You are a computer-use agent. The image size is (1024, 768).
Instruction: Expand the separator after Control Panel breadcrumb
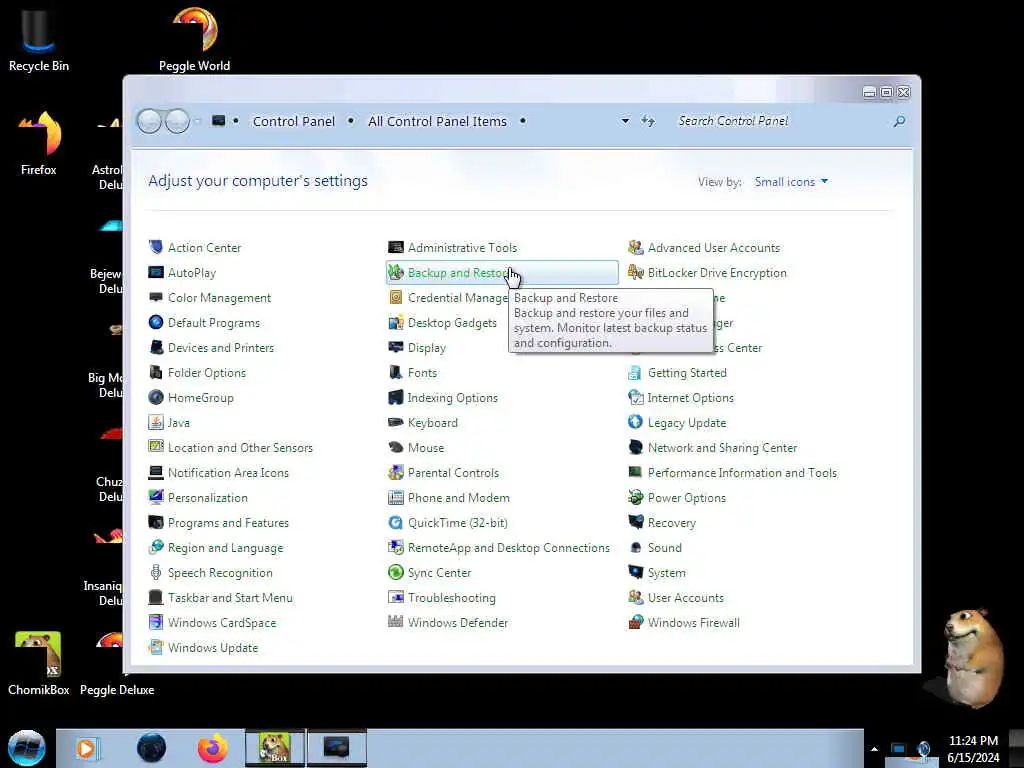[x=351, y=121]
